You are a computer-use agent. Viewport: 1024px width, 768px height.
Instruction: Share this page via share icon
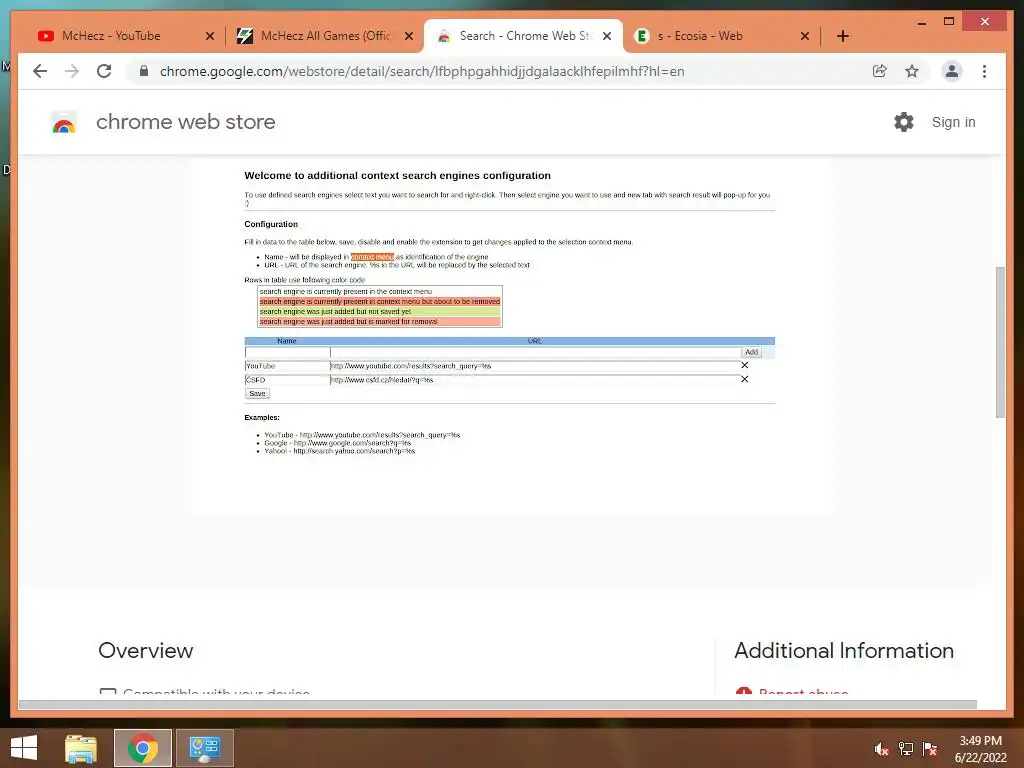tap(880, 71)
